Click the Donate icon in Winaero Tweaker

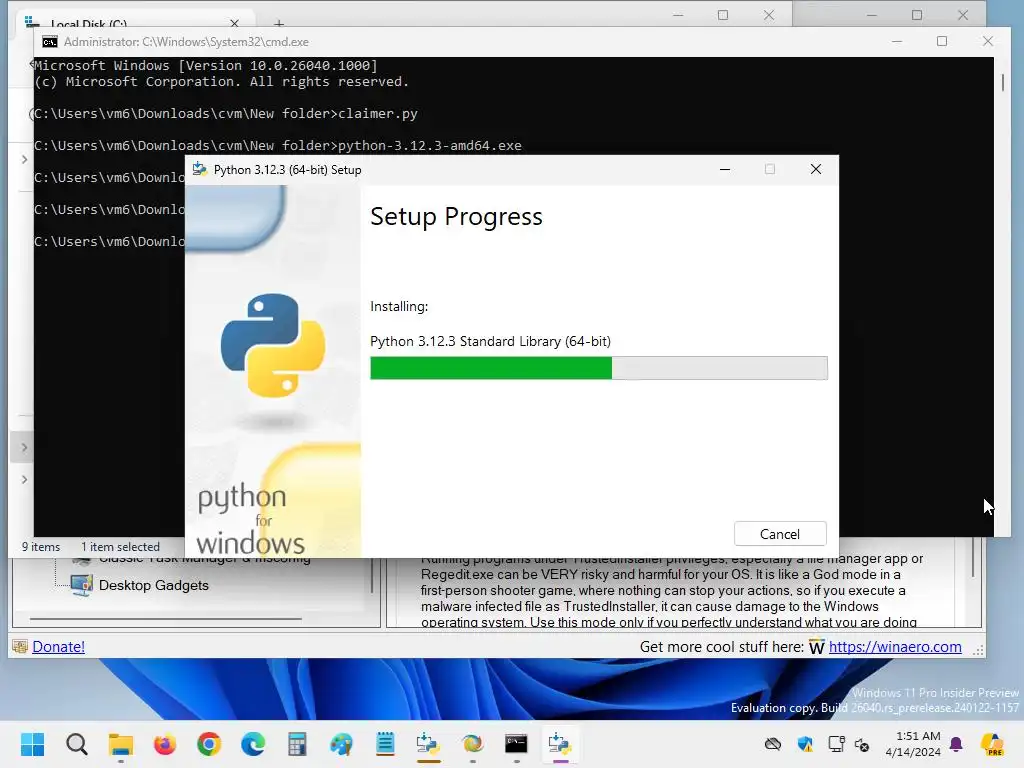(20, 647)
